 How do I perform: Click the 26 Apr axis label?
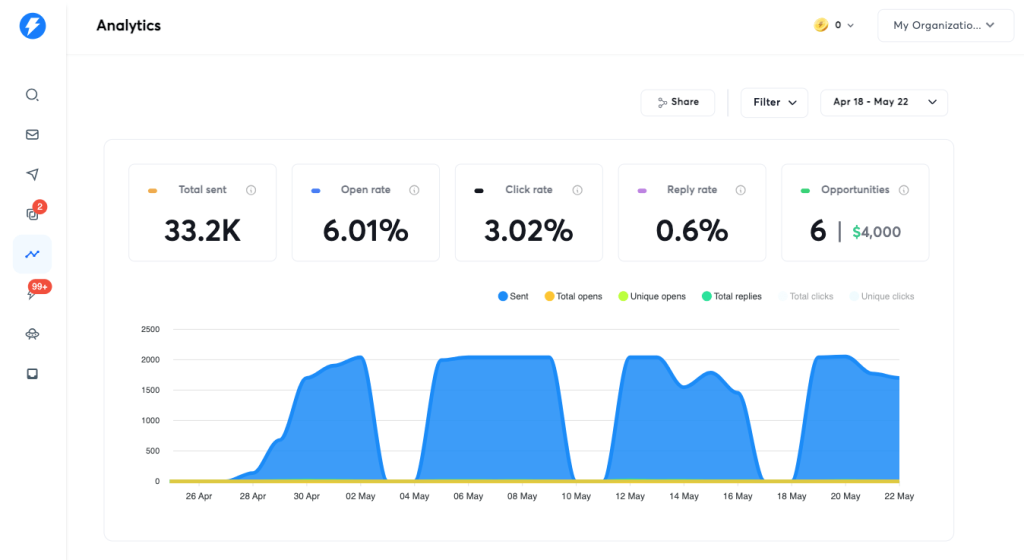click(x=199, y=496)
